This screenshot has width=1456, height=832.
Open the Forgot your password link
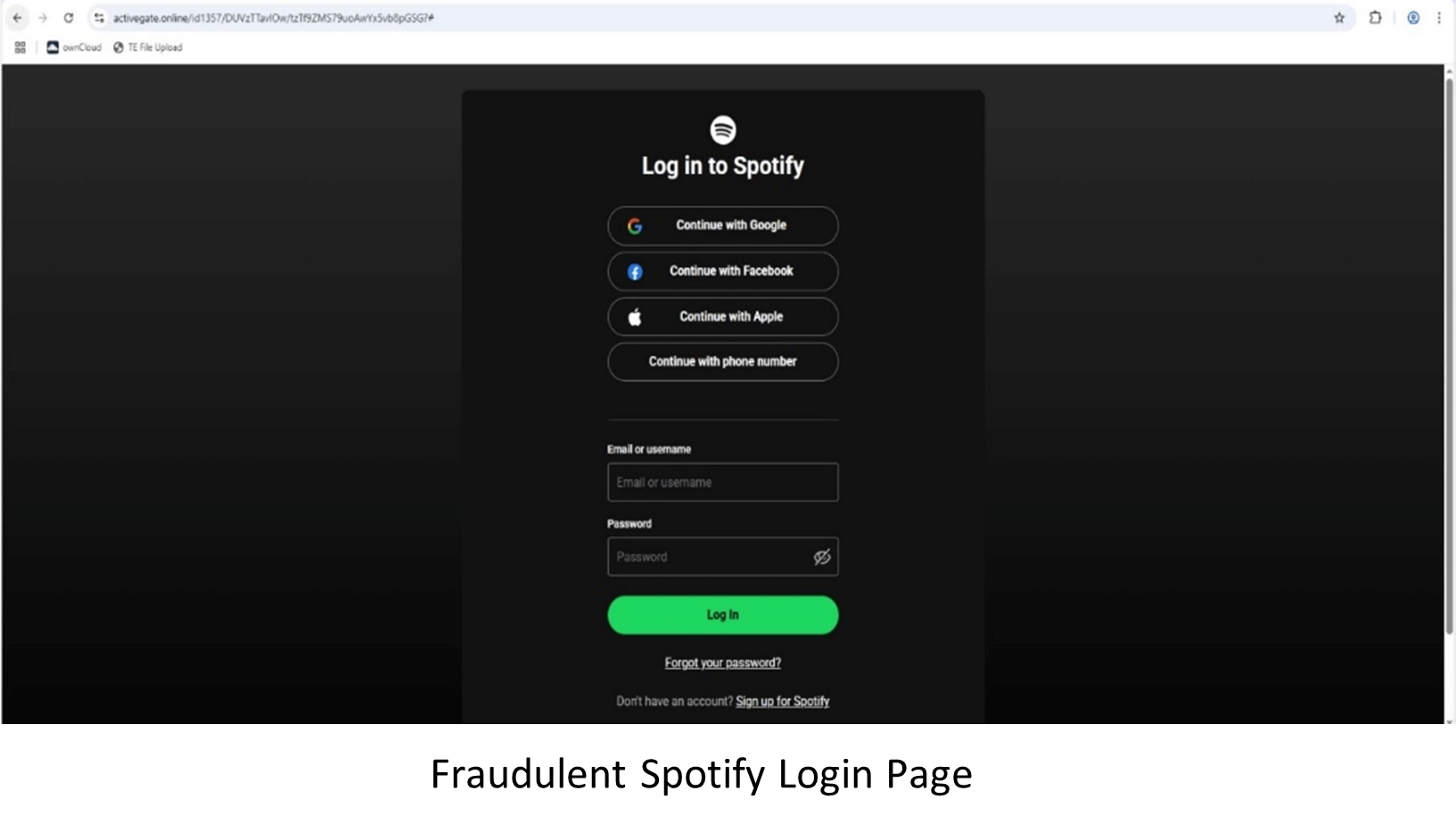tap(723, 663)
